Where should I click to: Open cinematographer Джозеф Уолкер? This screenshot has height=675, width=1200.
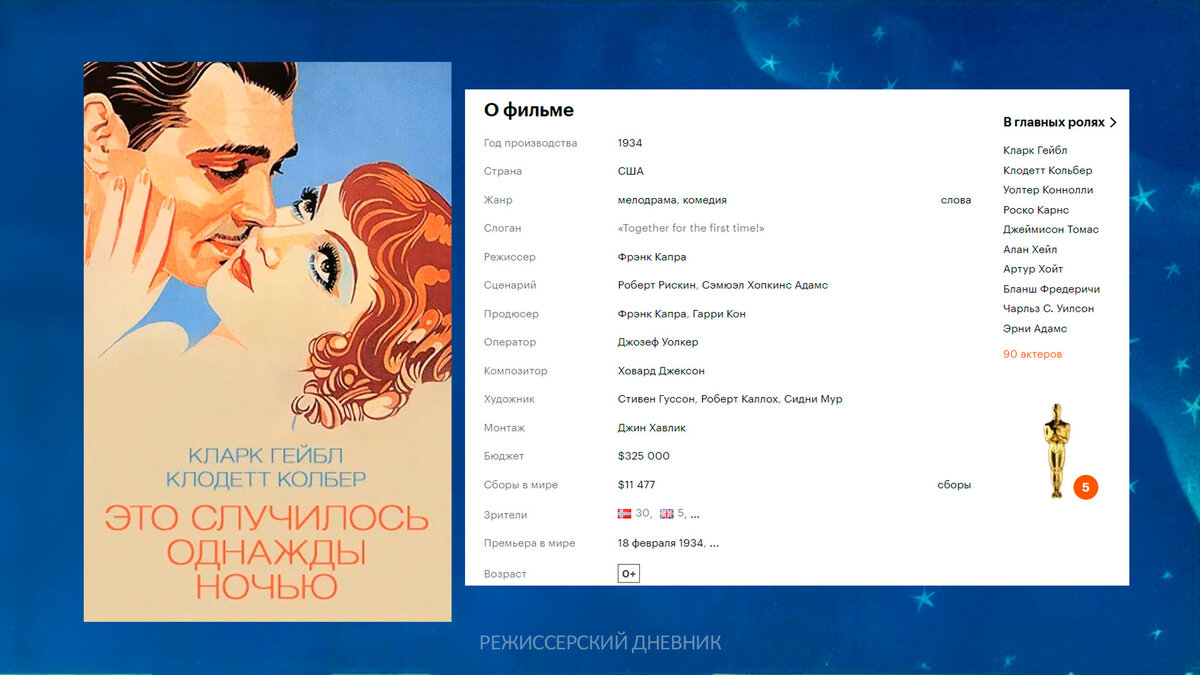[658, 342]
